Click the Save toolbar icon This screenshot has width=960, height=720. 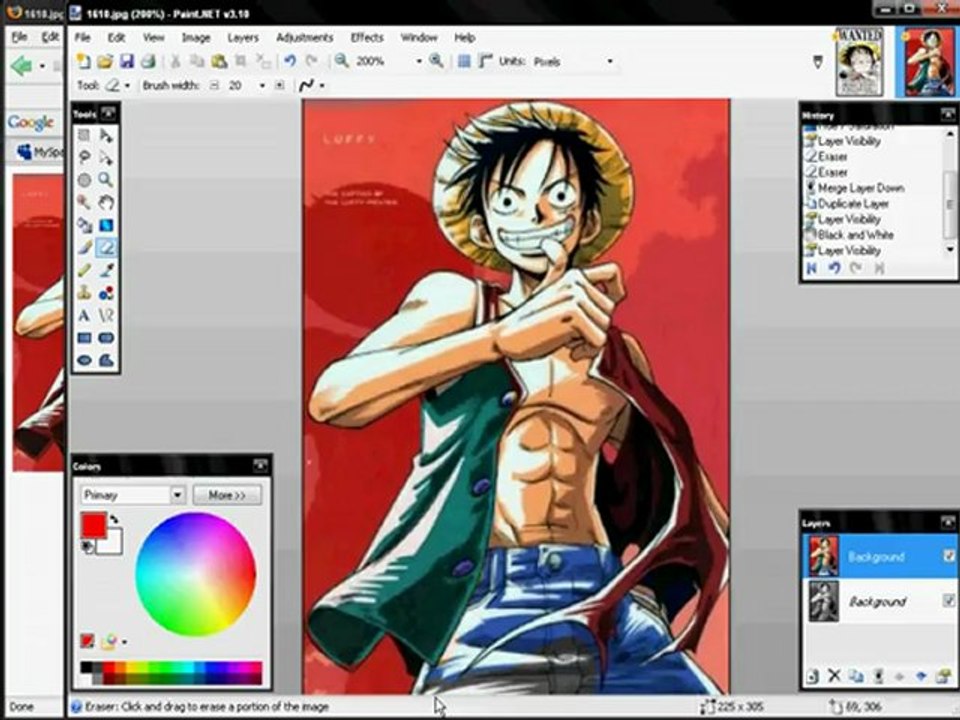click(x=126, y=61)
